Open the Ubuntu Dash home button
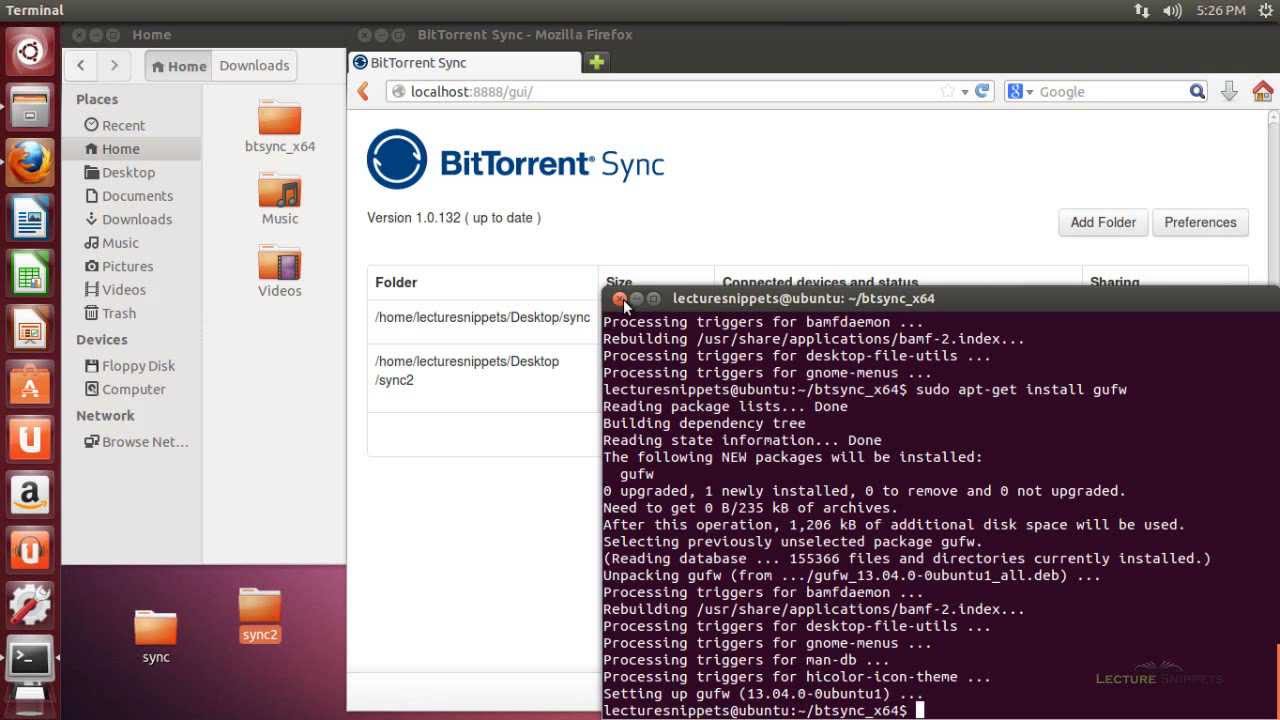 (30, 52)
